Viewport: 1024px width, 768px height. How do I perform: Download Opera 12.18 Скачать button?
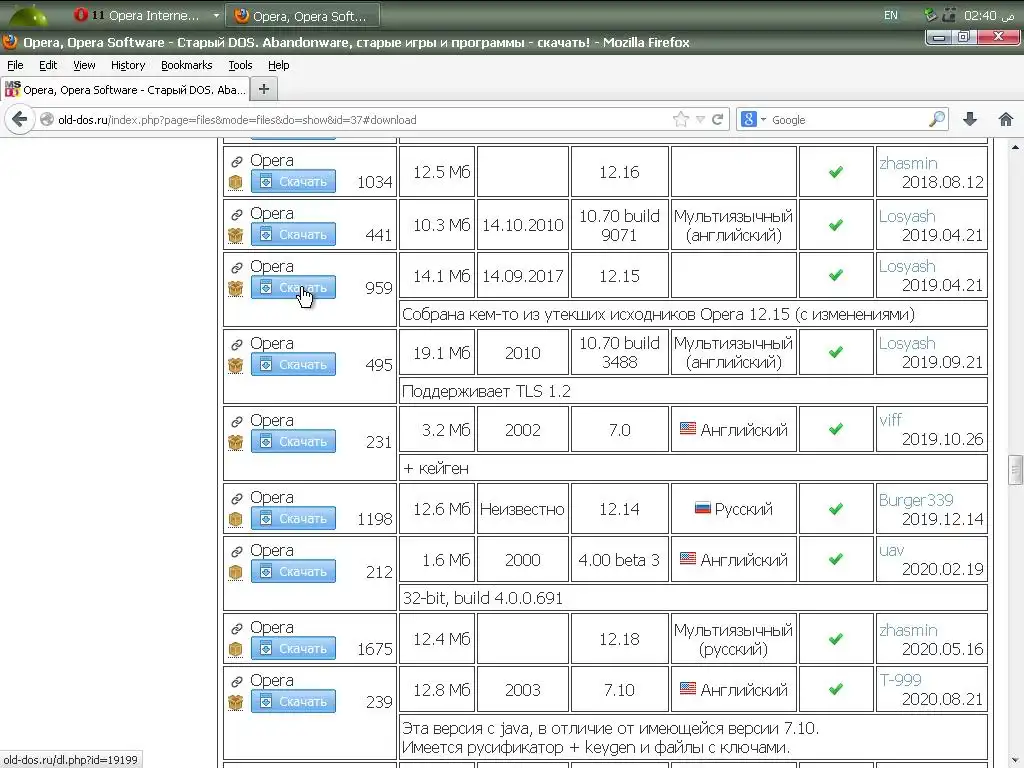click(293, 648)
